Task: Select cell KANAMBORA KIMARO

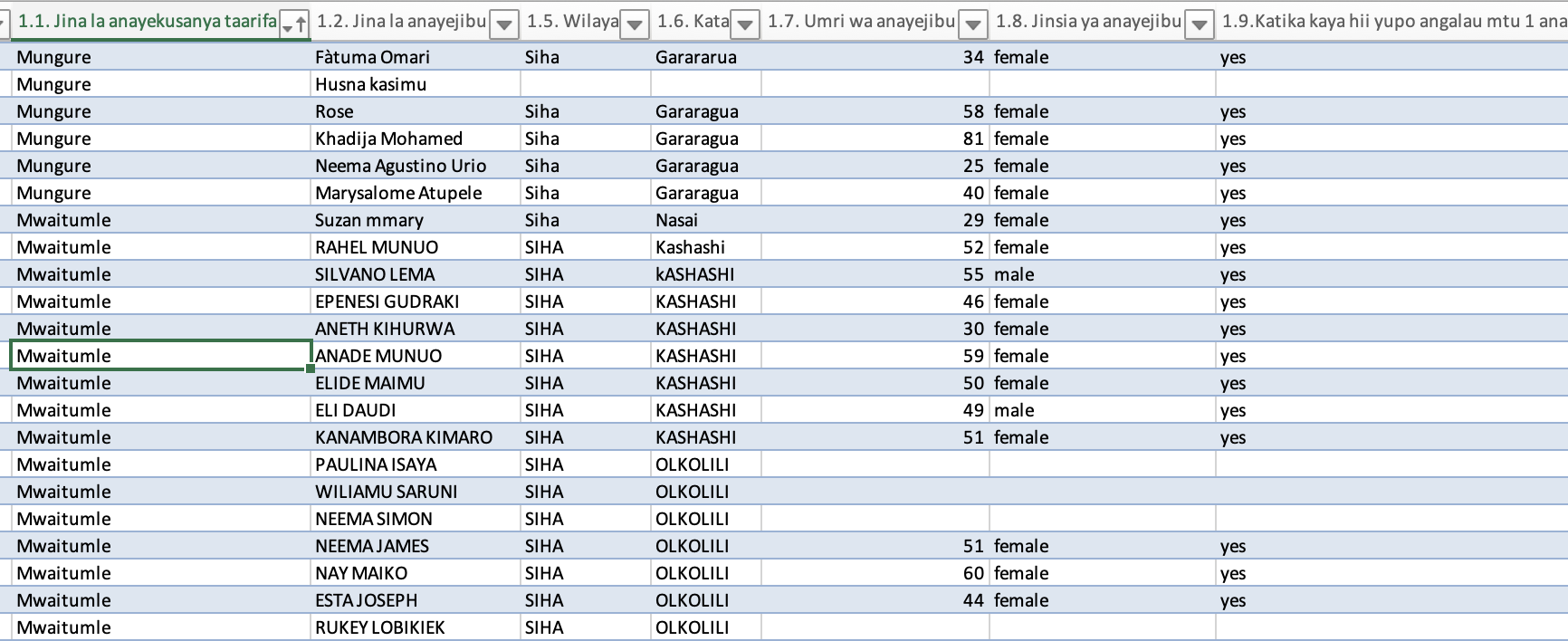Action: coord(416,437)
